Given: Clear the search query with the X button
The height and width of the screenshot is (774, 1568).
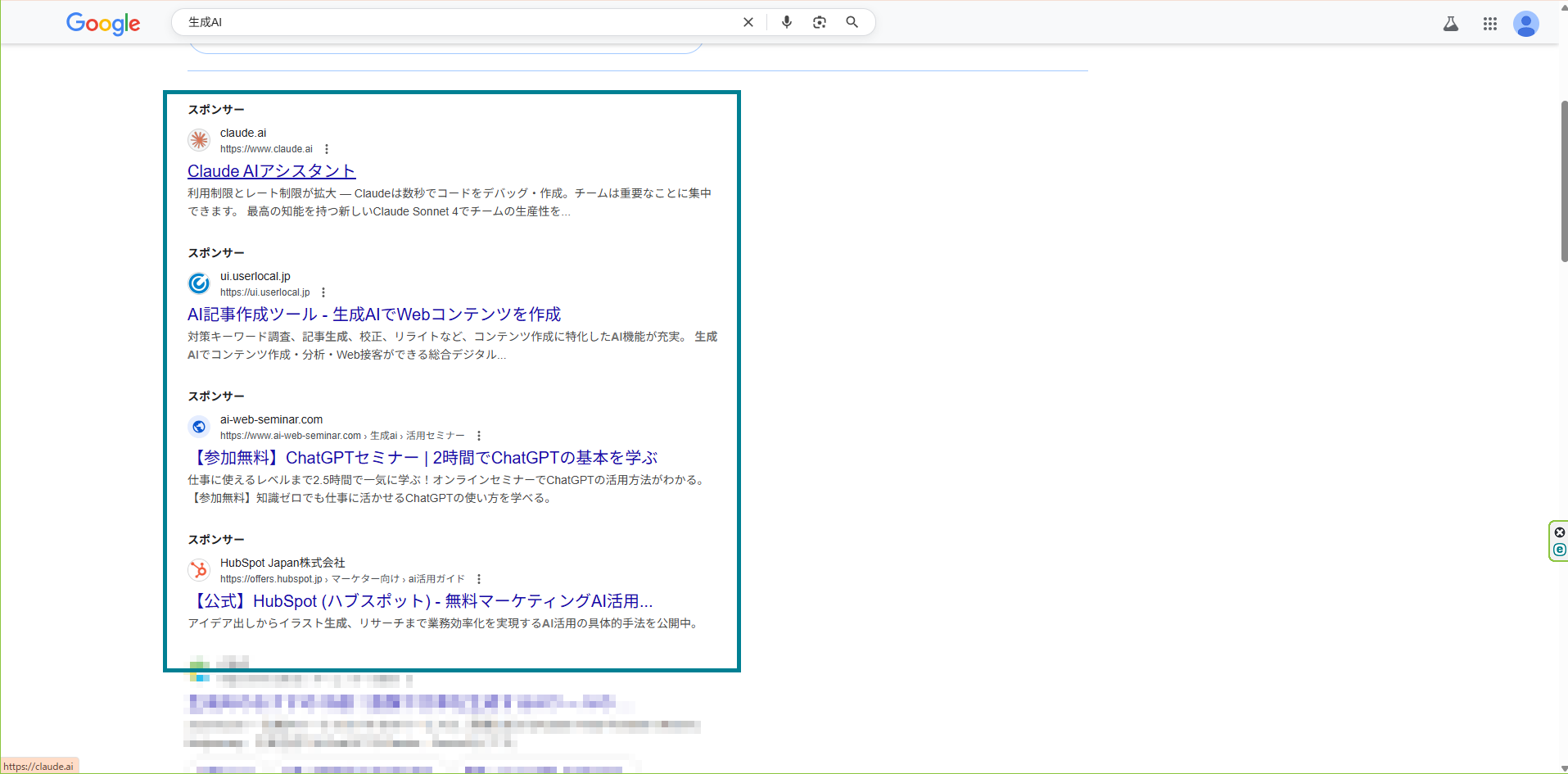Looking at the screenshot, I should [748, 22].
